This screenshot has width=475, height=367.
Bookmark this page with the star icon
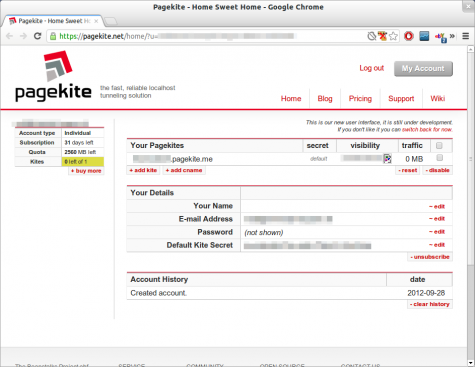click(394, 36)
